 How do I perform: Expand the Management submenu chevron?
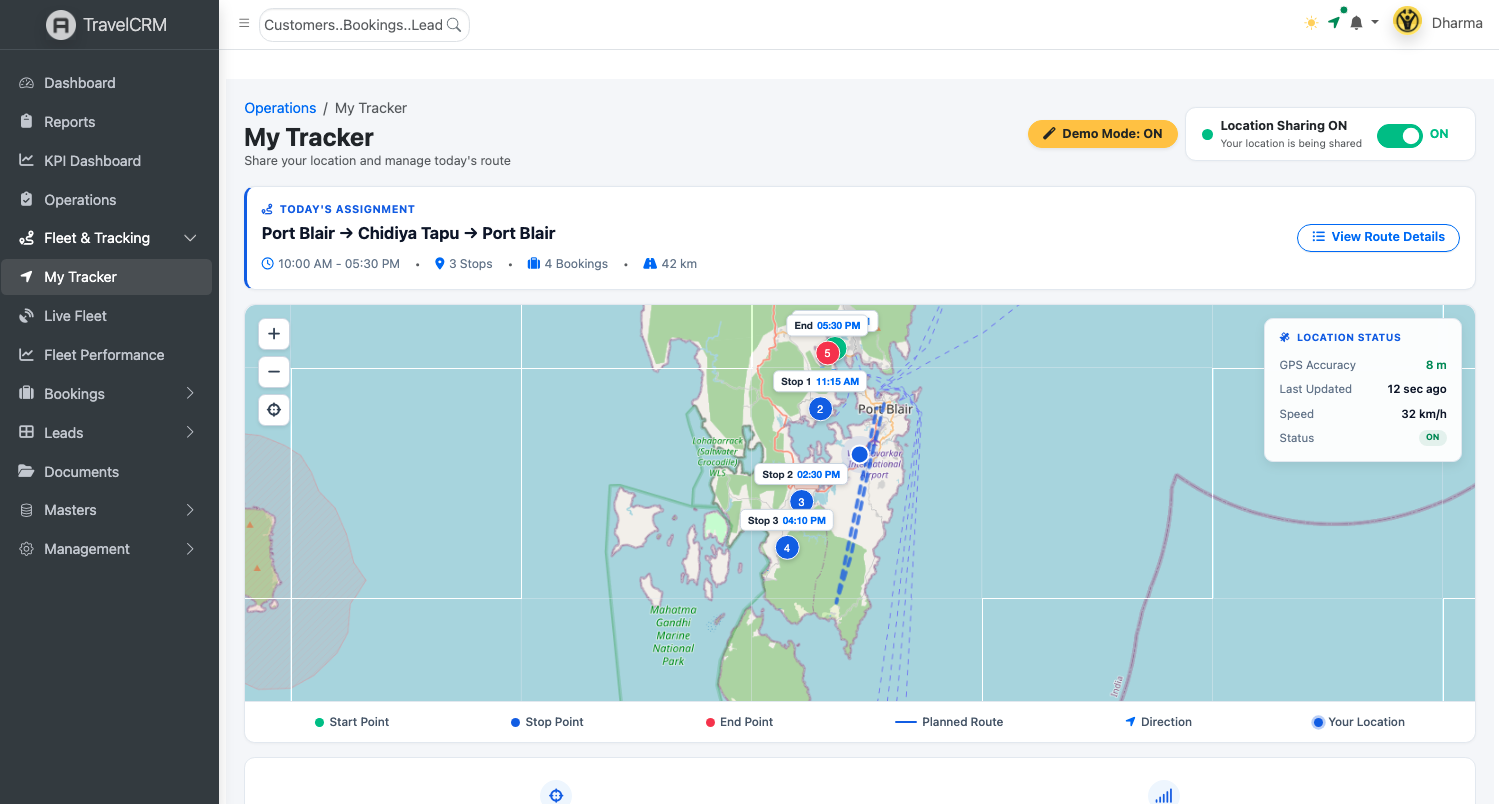190,549
